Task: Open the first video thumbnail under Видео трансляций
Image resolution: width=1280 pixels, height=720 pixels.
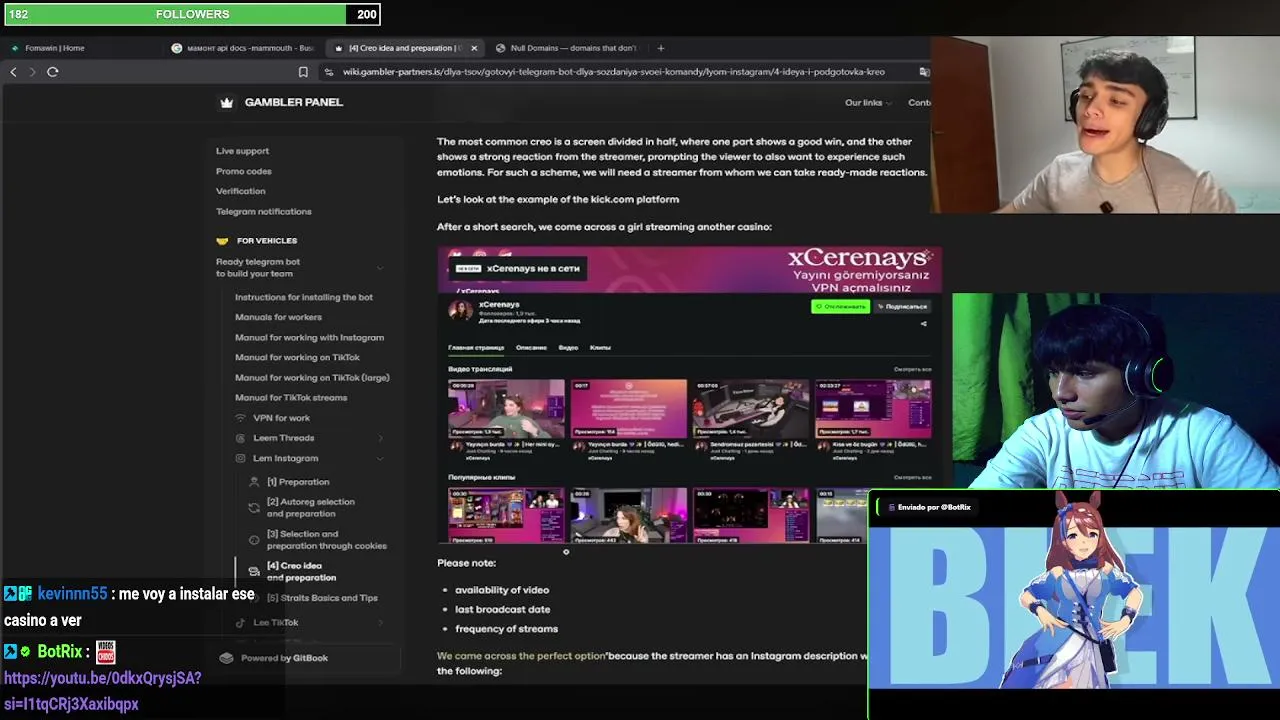Action: point(506,408)
